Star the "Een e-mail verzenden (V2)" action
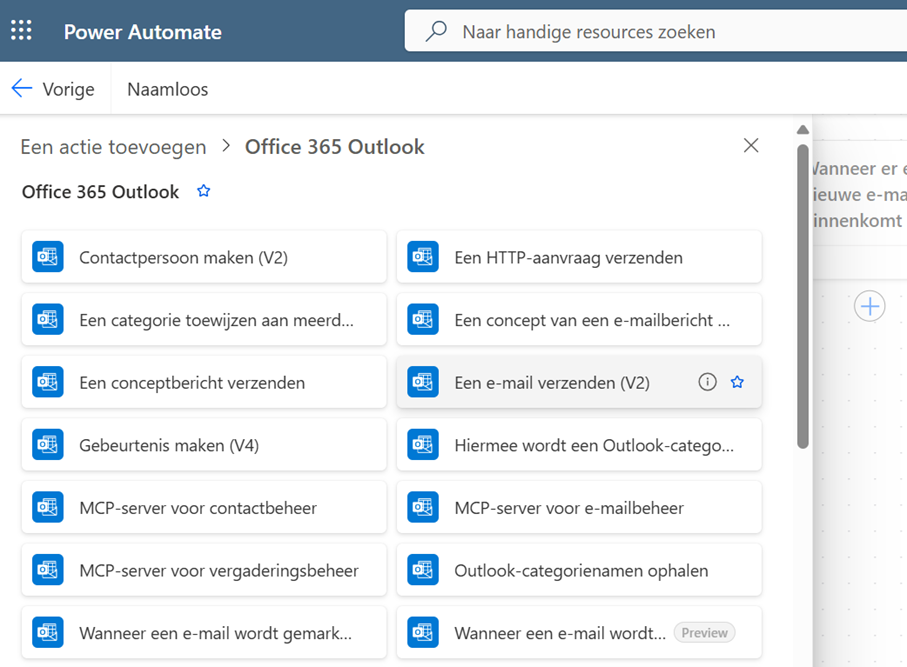This screenshot has height=667, width=907. click(x=737, y=382)
